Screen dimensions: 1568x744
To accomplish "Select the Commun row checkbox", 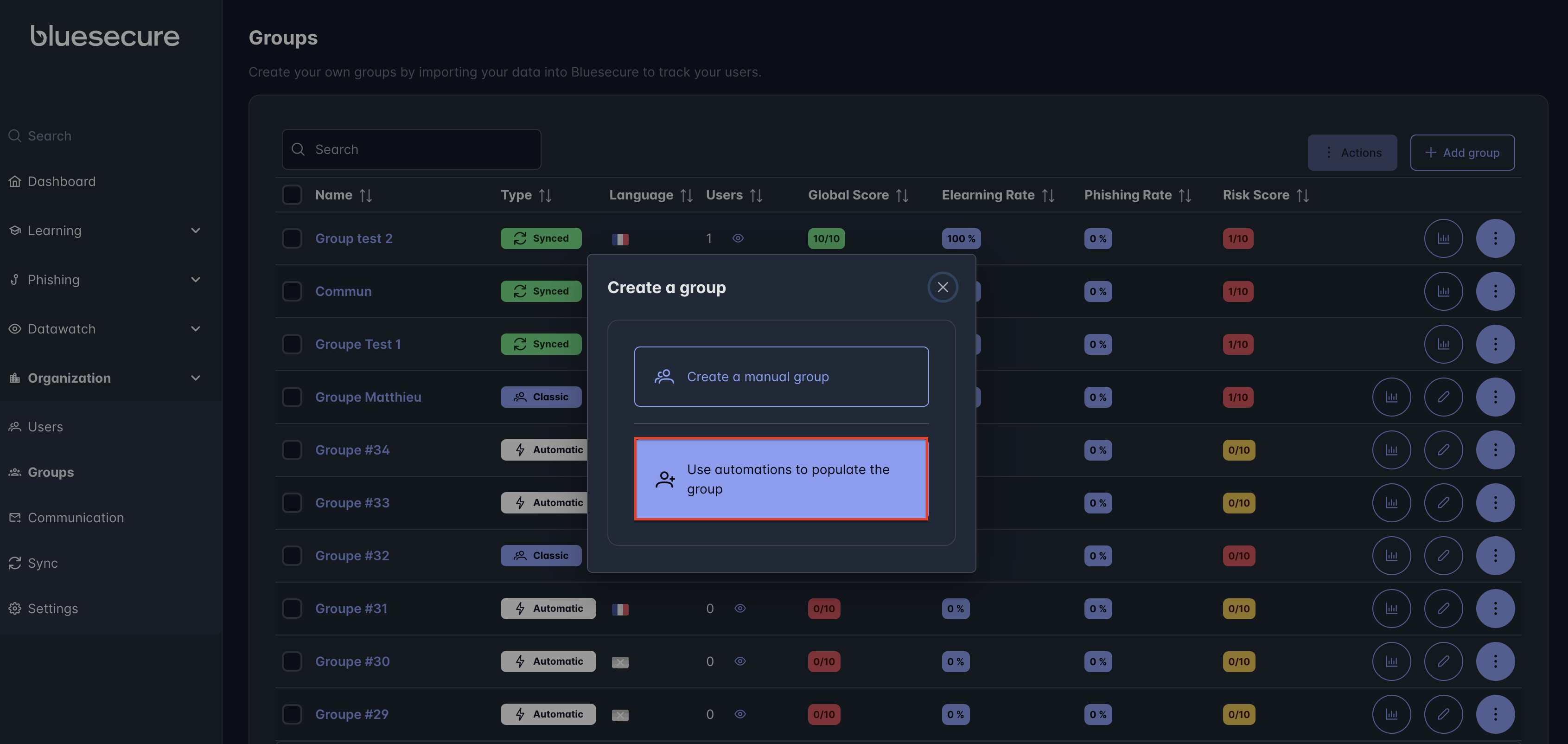I will coord(292,291).
